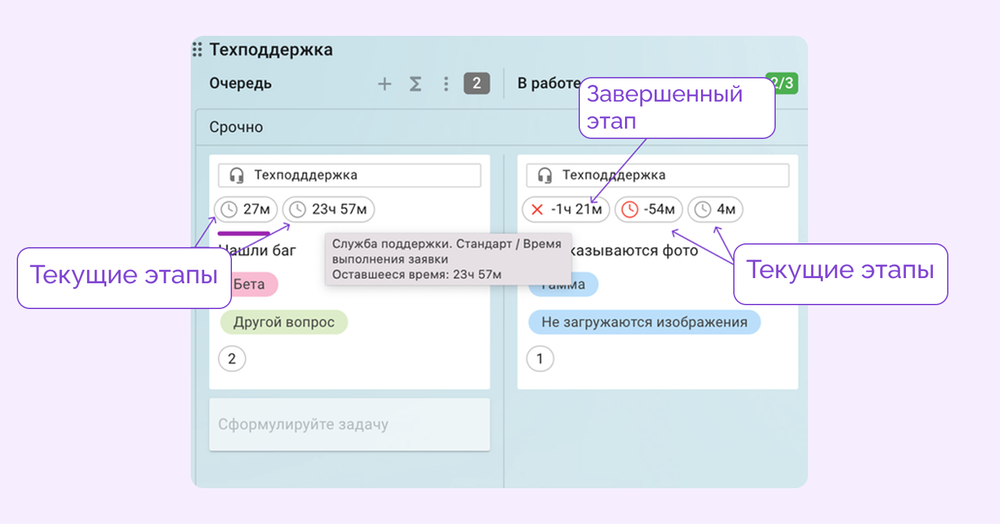Open the three-dot column menu
Screen dimensions: 1000x524
[x=446, y=84]
